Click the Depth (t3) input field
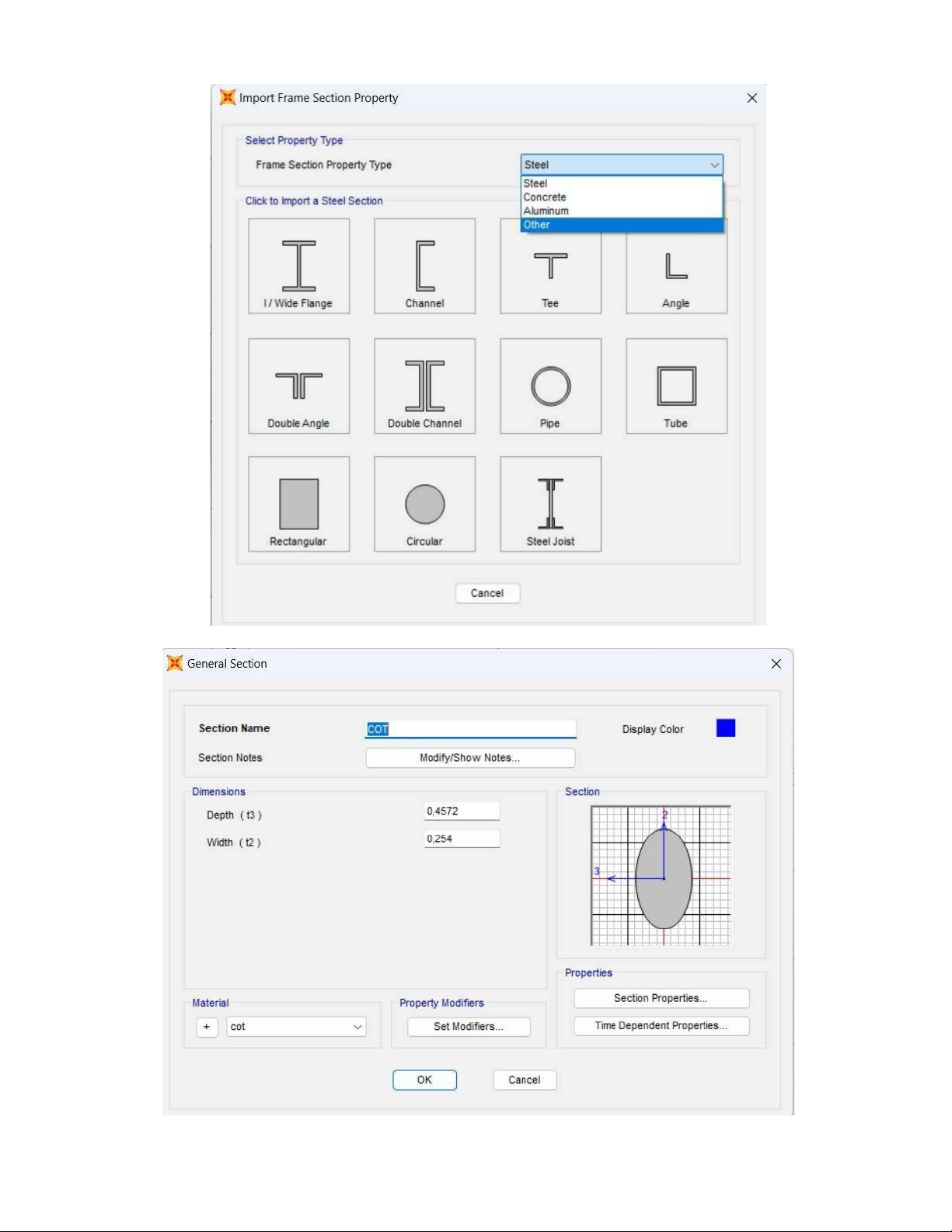This screenshot has height=1232, width=952. pyautogui.click(x=462, y=811)
